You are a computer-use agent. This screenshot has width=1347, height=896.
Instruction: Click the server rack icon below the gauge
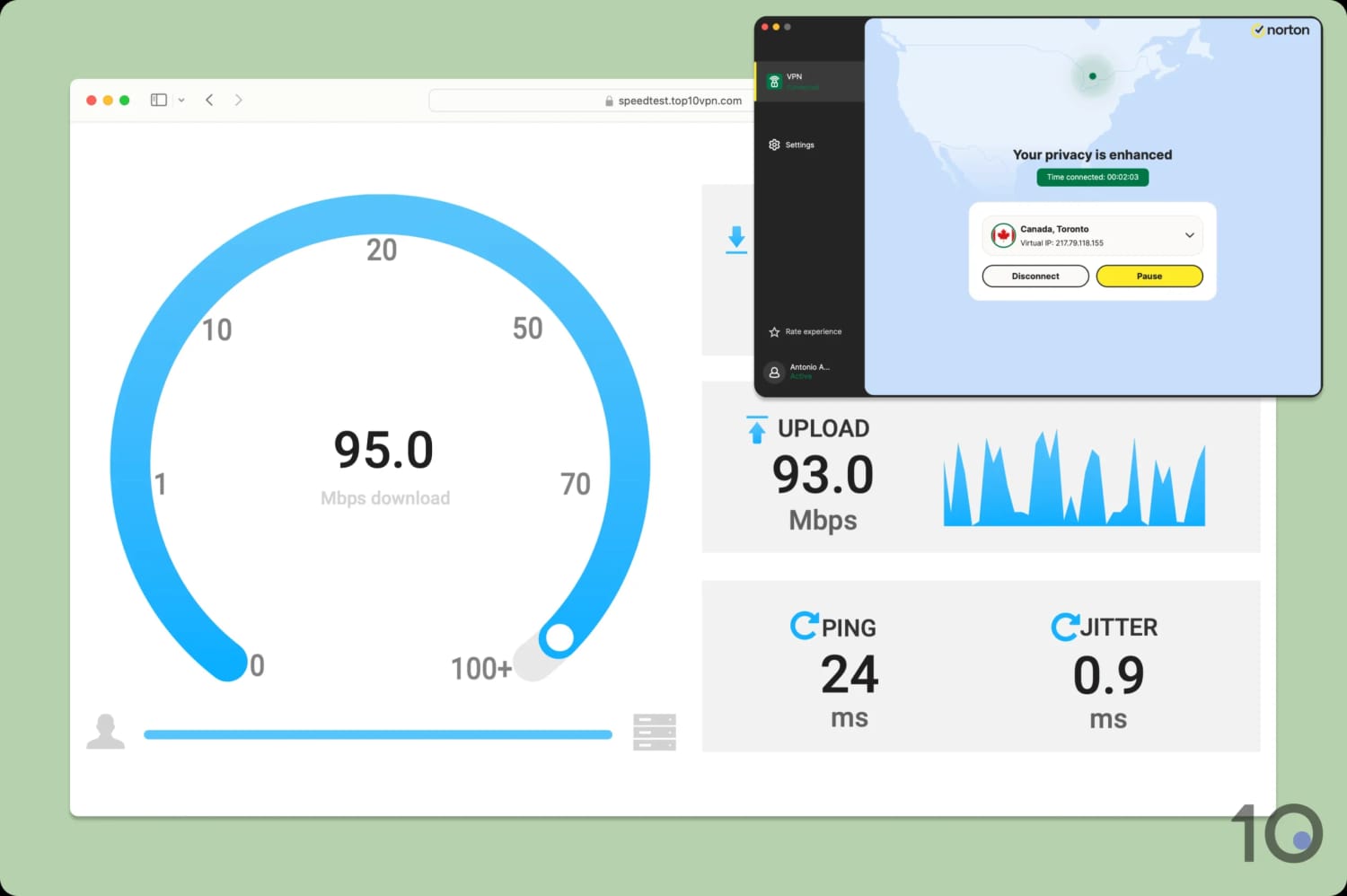tap(655, 733)
